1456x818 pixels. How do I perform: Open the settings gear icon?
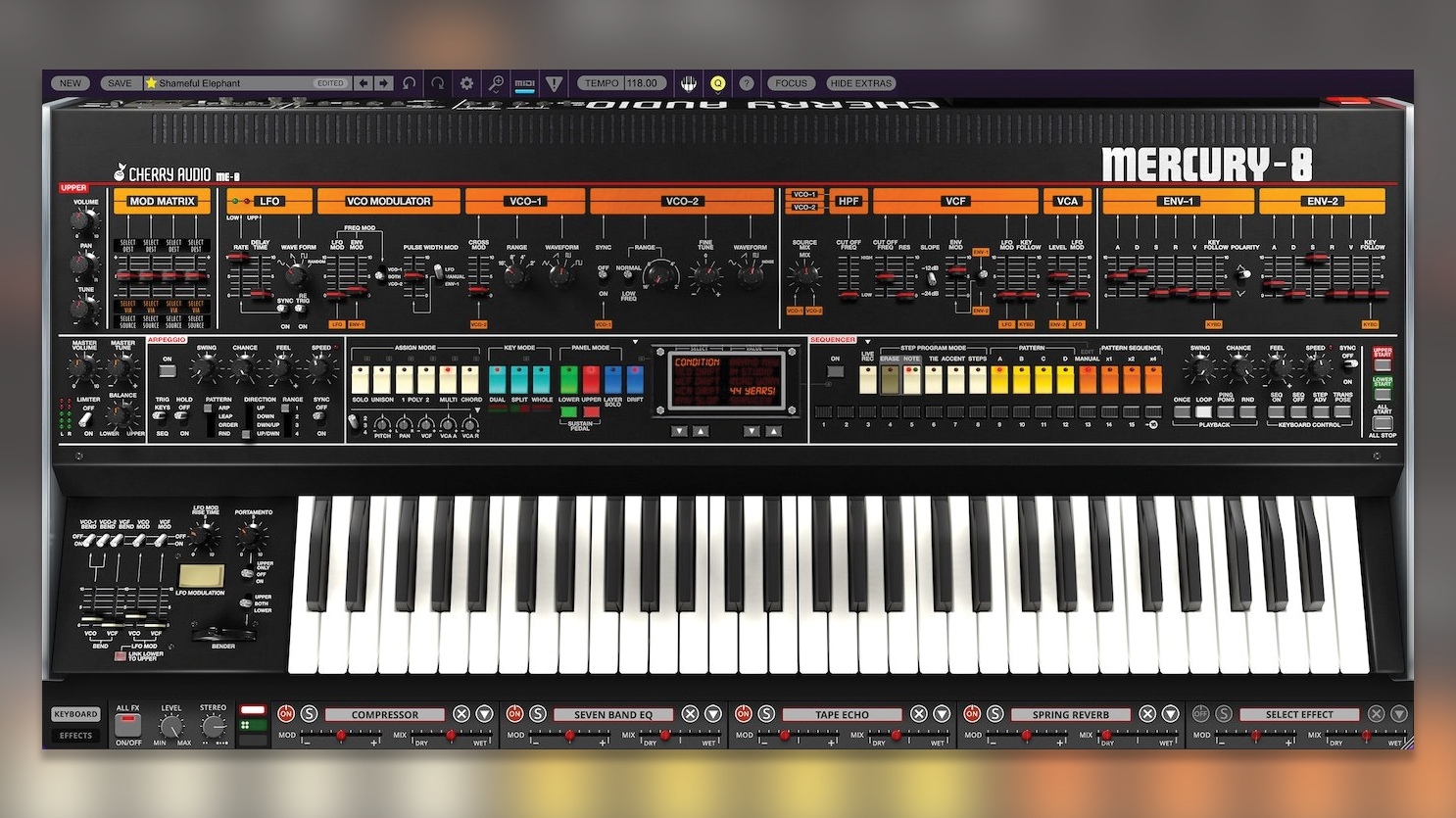tap(466, 83)
